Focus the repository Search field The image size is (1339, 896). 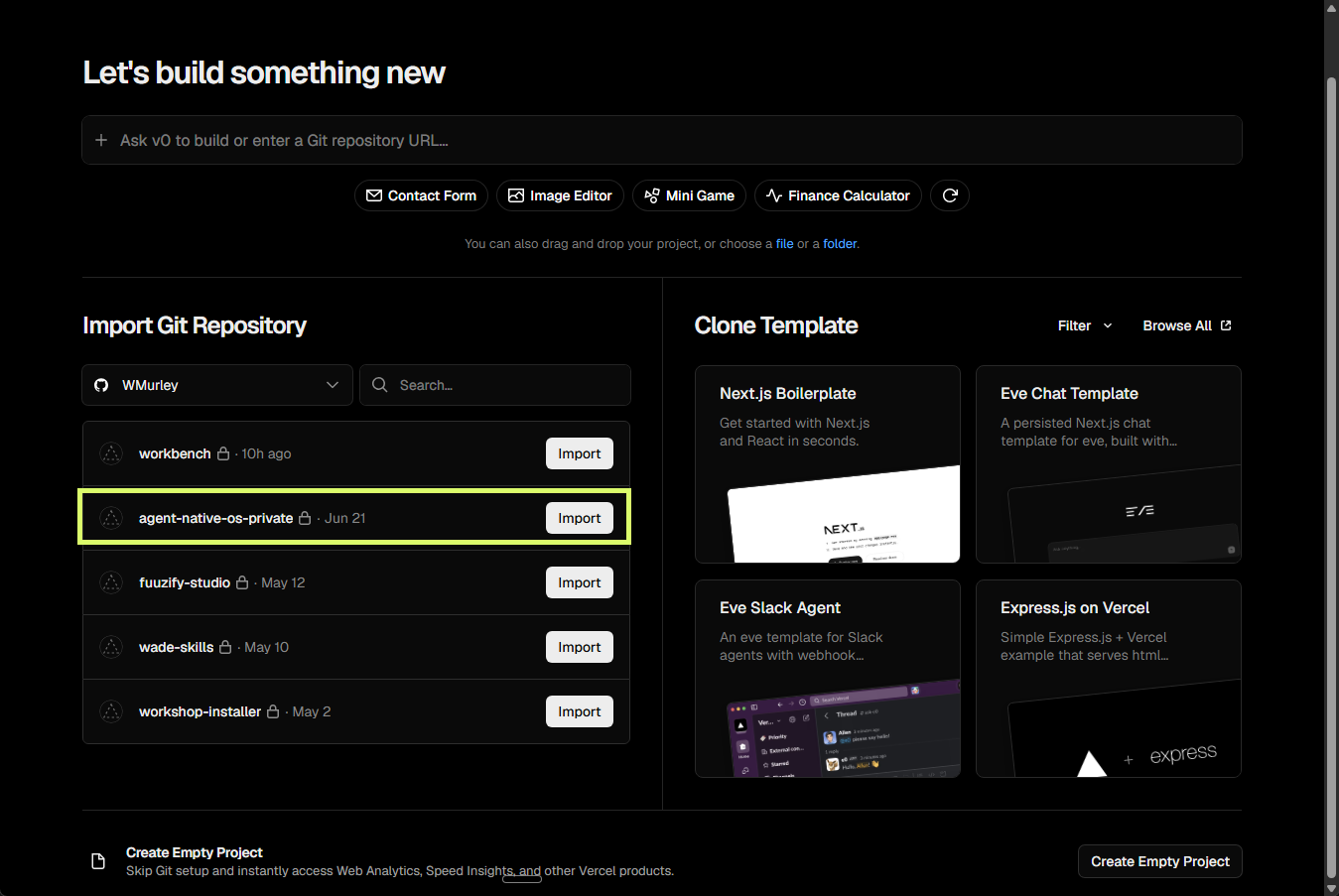[x=495, y=385]
